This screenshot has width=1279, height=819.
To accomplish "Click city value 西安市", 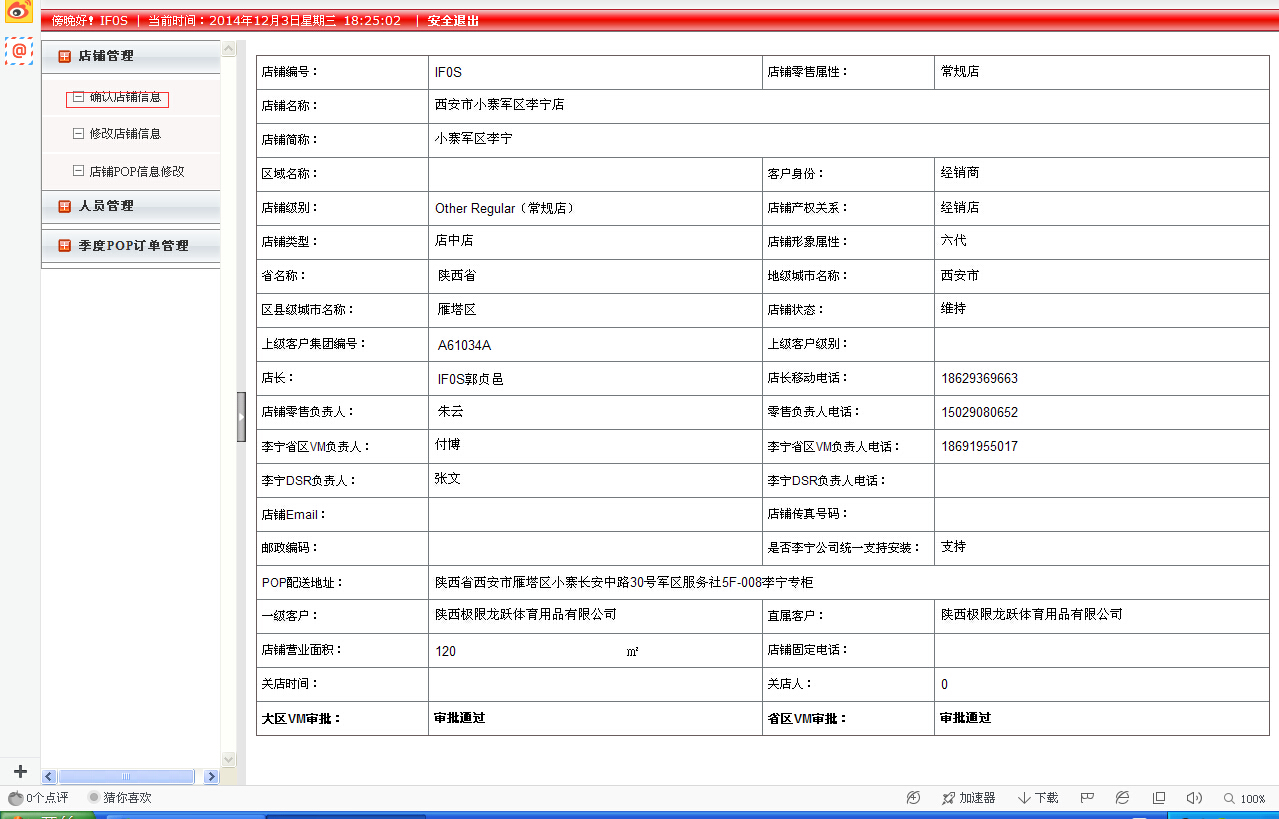I will 960,275.
